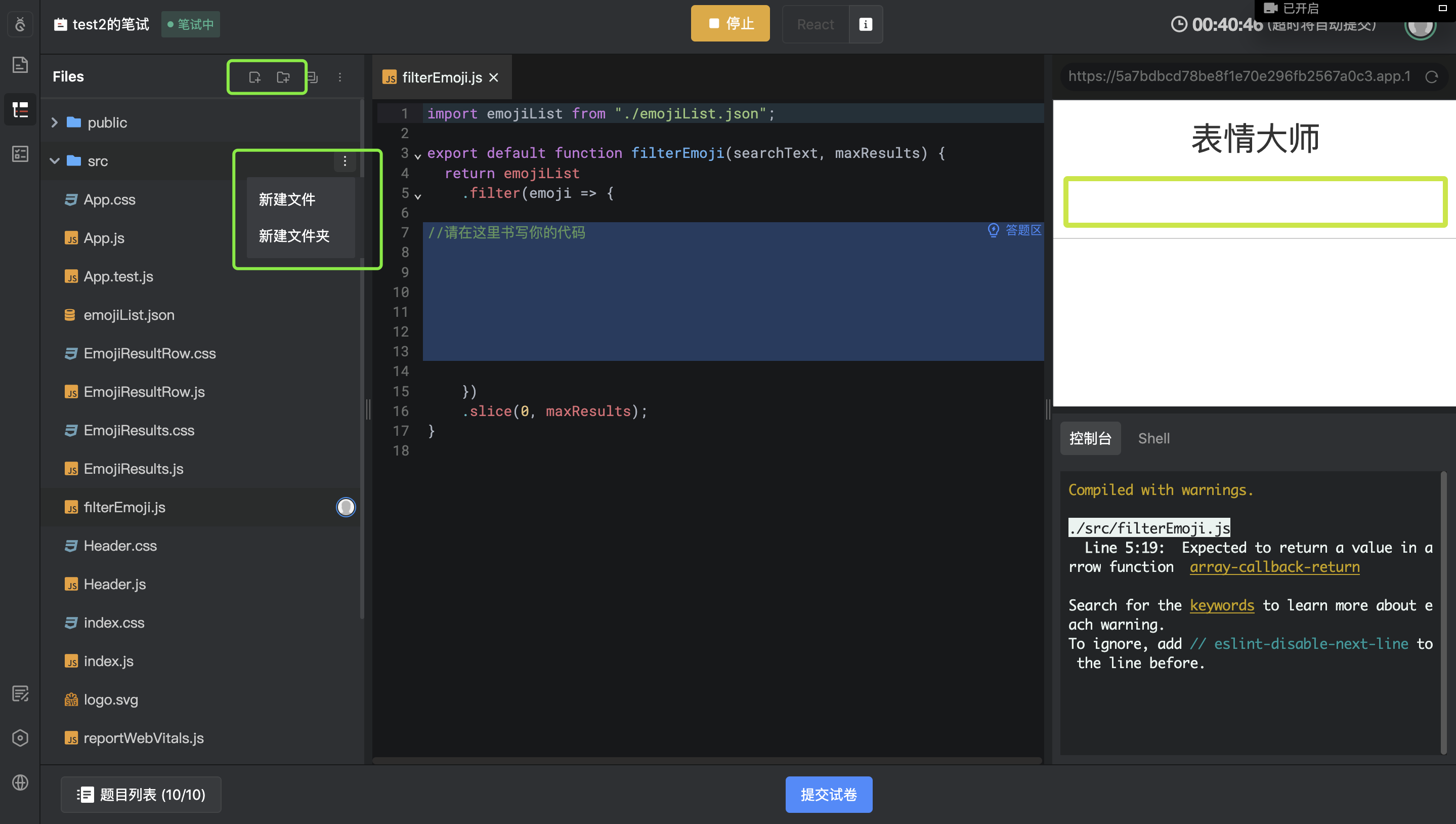The image size is (1456, 824).
Task: Open the checklist panel icon in sidebar
Action: click(x=20, y=153)
